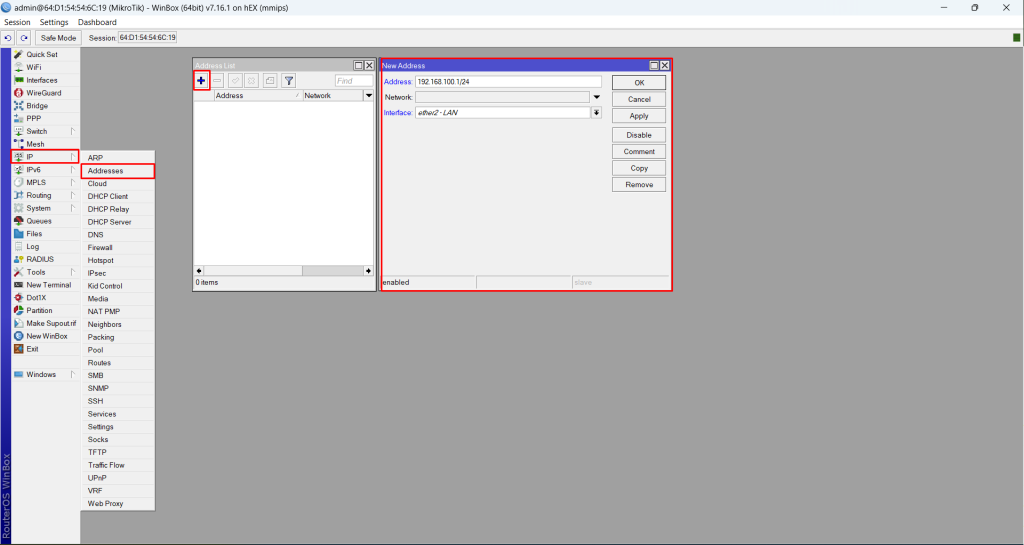Screen dimensions: 1024x545
Task: Click Apply in New Address dialog
Action: (639, 116)
